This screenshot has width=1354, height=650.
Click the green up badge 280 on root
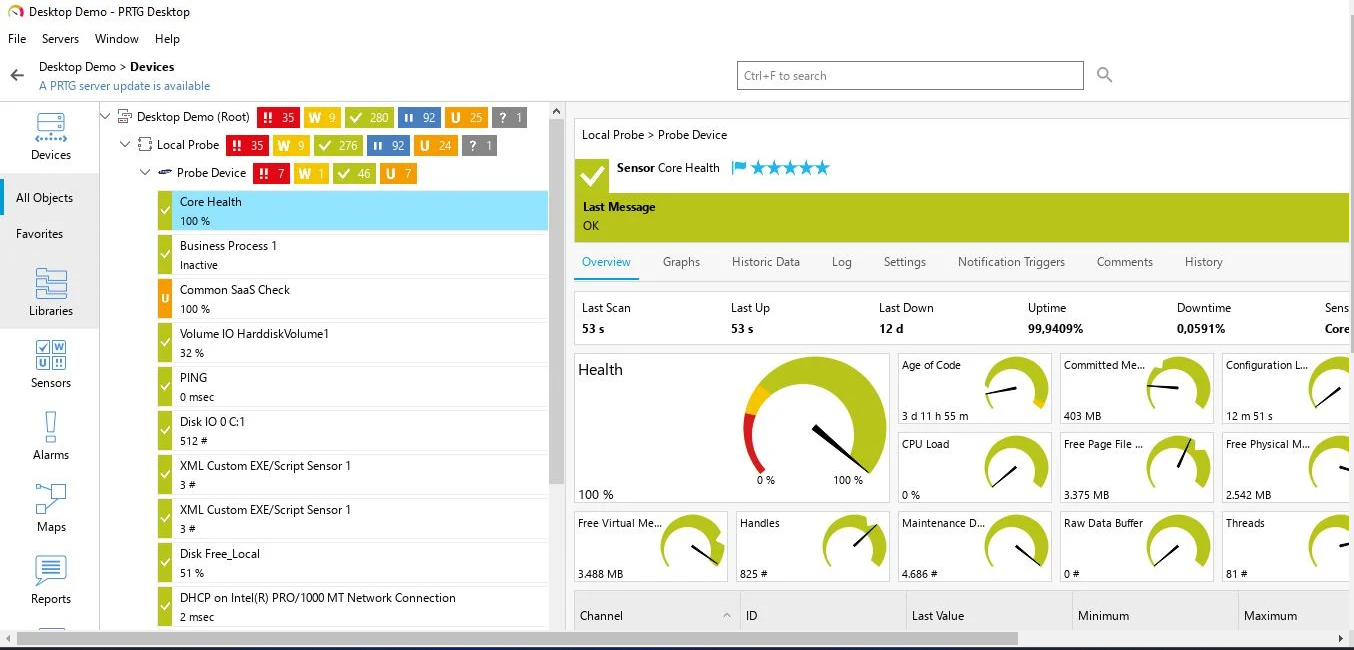[x=369, y=117]
